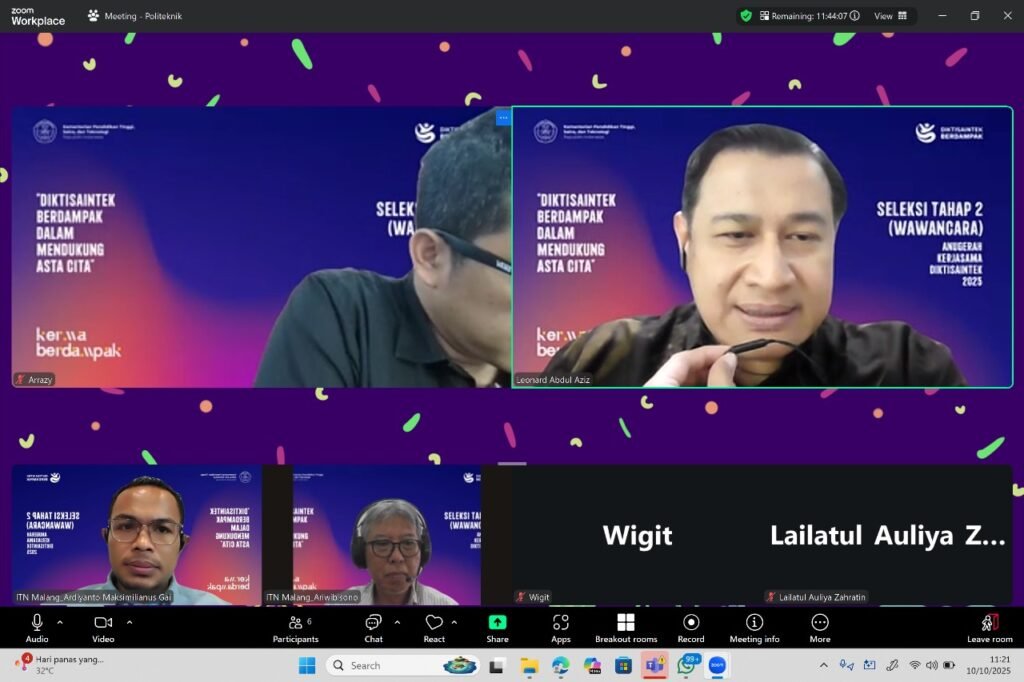This screenshot has width=1024, height=682.
Task: Open the Chat panel
Action: click(x=373, y=628)
